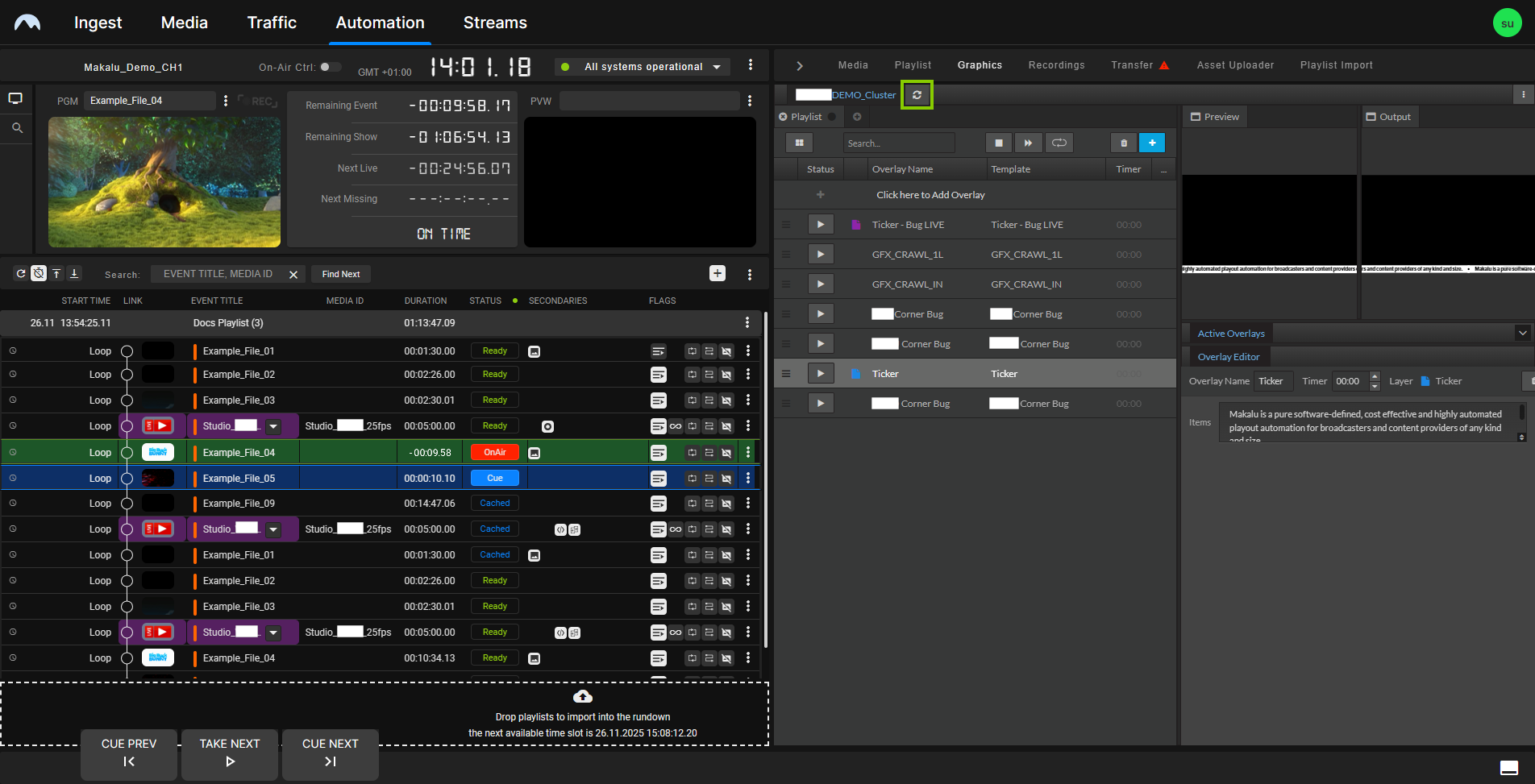Open the overlay loop mode icon
1535x784 pixels.
click(x=1059, y=143)
